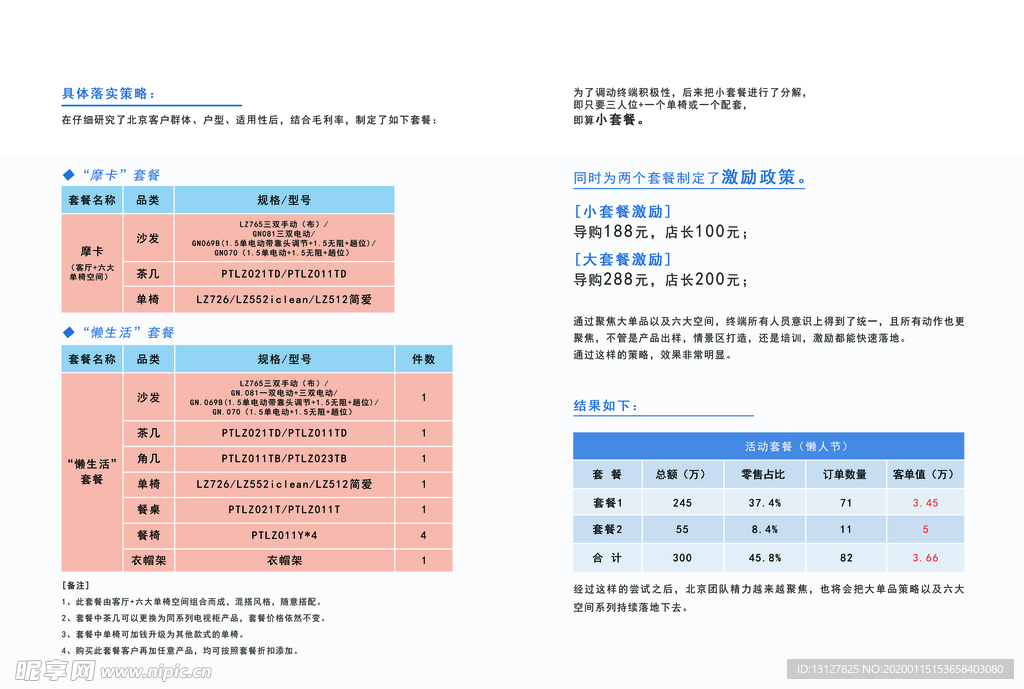Screen dimensions: 1024x689
Task: Click the red "3.66" value
Action: (x=925, y=558)
